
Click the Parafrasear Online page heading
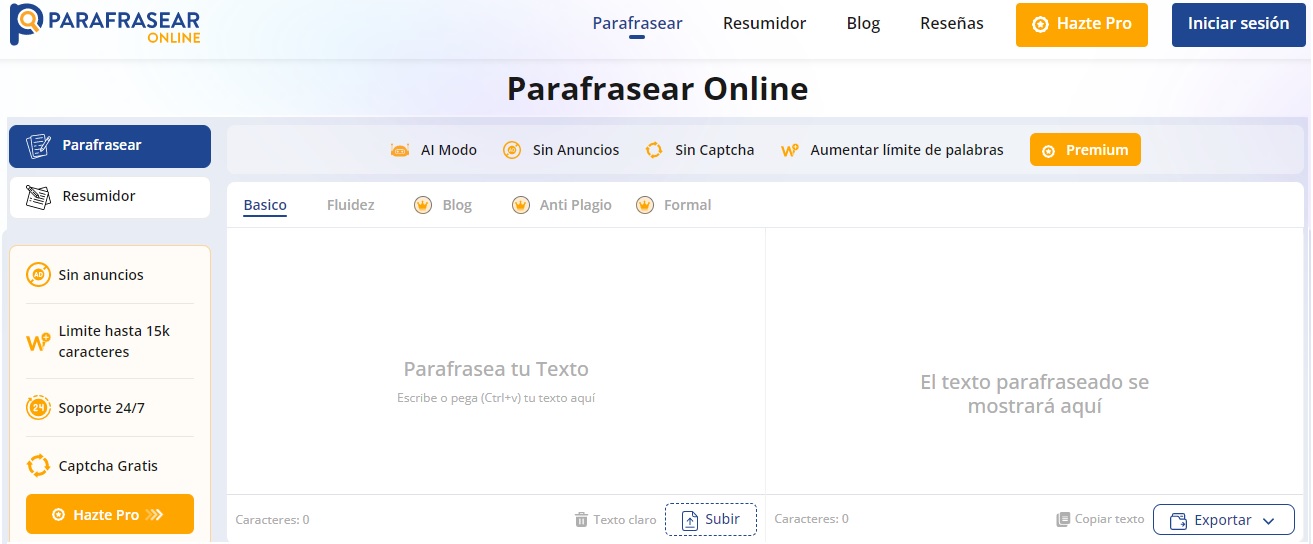pos(657,89)
